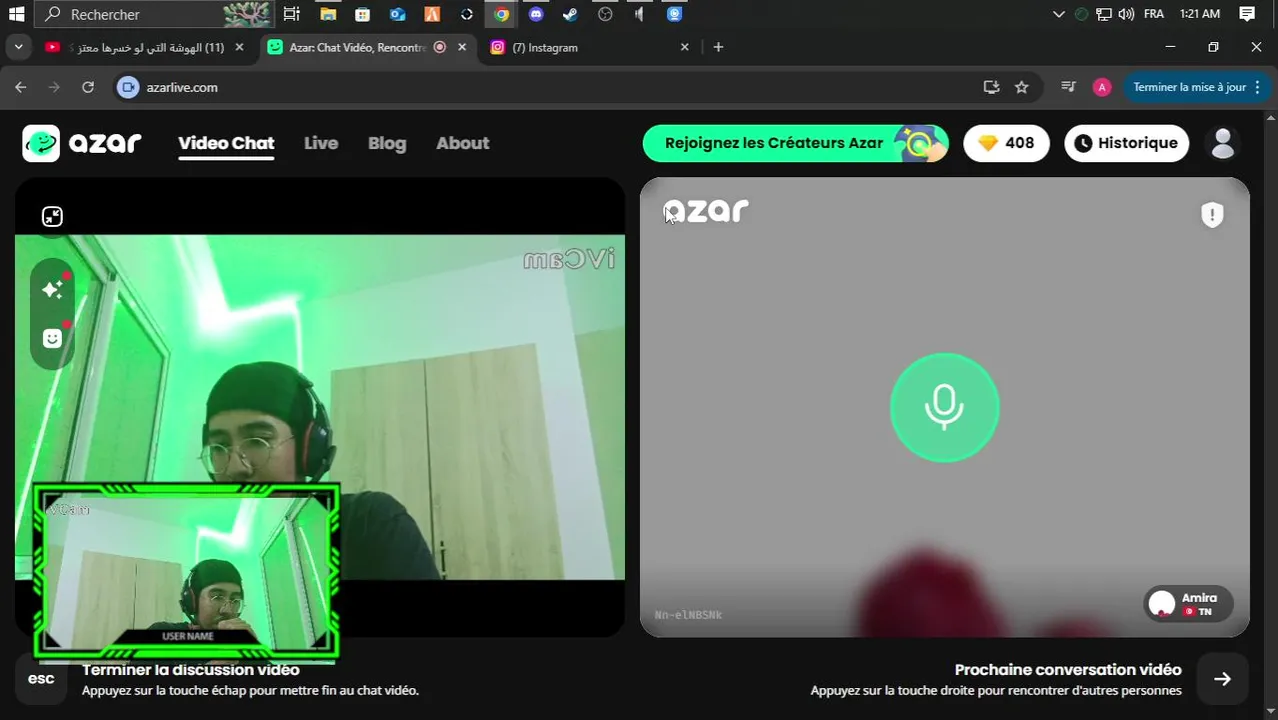Switch to the Live tab
Image resolution: width=1278 pixels, height=720 pixels.
pos(321,143)
